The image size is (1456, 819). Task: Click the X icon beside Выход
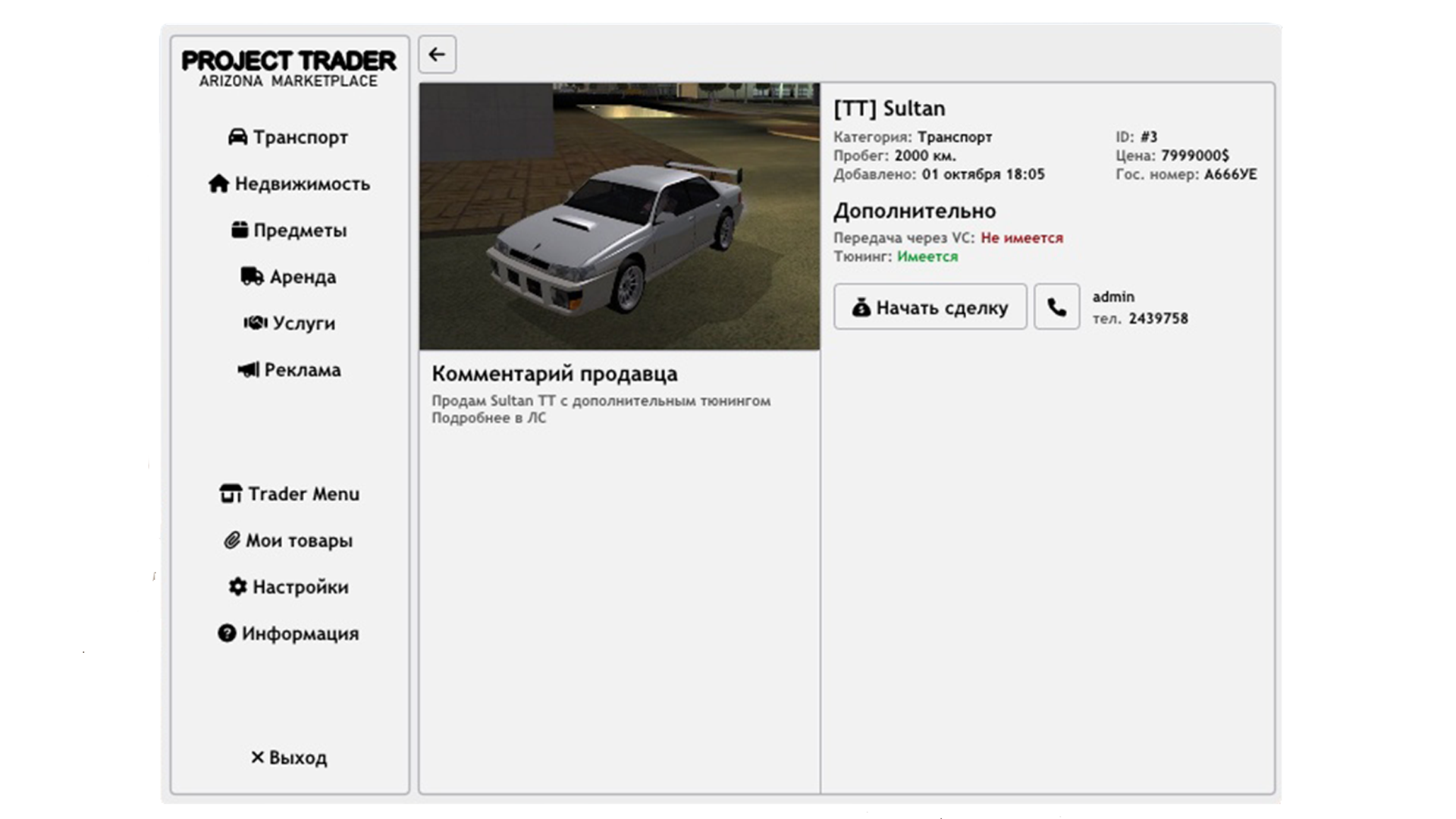[257, 757]
